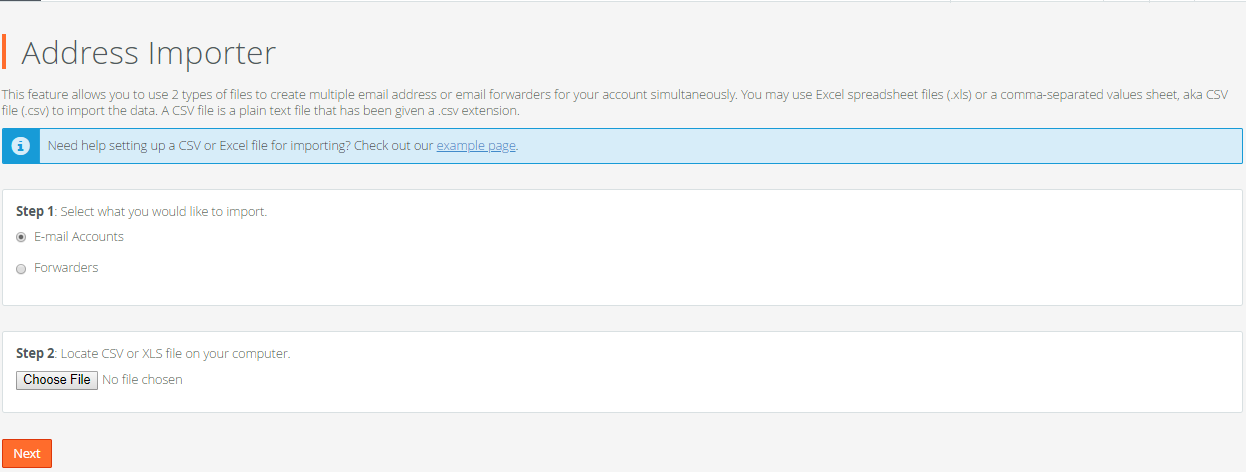Click the No file chosen text
This screenshot has height=472, width=1246.
tap(142, 380)
